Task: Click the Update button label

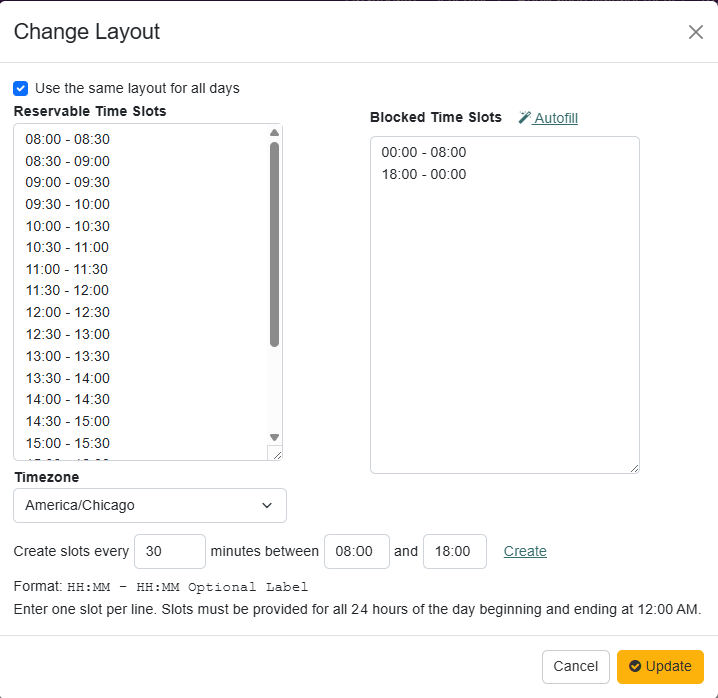Action: coord(668,667)
